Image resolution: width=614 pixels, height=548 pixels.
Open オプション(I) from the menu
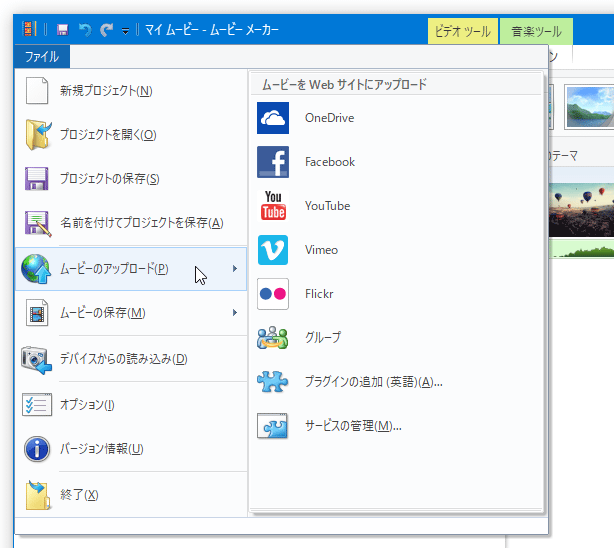(131, 405)
